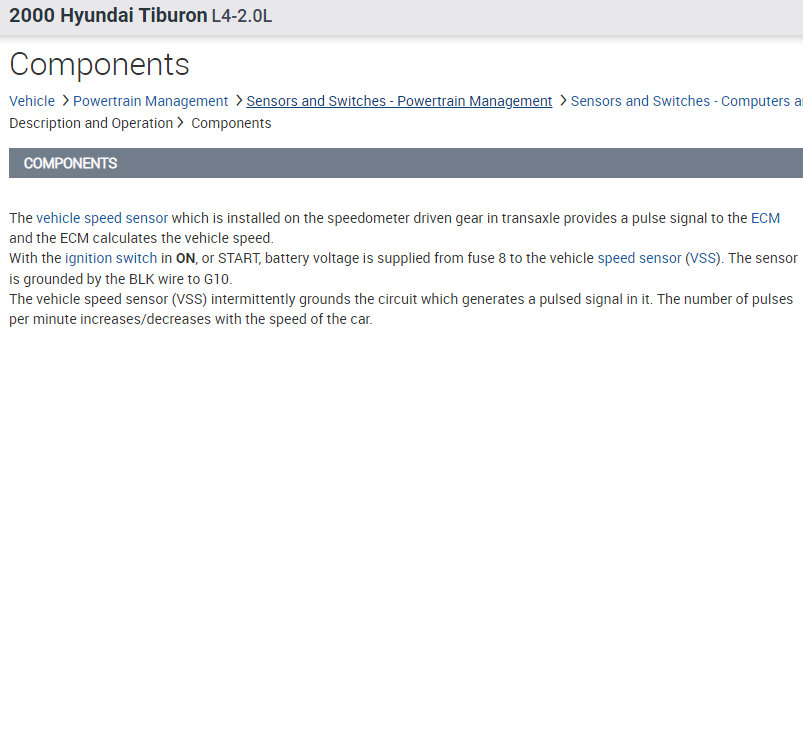Click the text "and the ECM calculates the vehicle speed."
The width and height of the screenshot is (803, 736).
pos(141,238)
